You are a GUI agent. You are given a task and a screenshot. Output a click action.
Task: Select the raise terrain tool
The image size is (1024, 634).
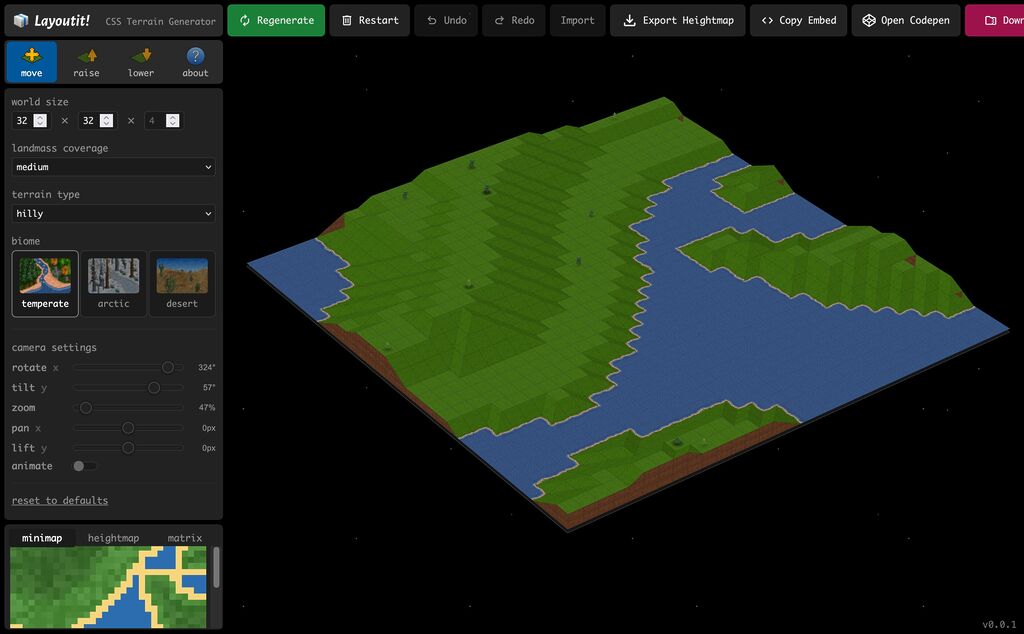click(86, 62)
